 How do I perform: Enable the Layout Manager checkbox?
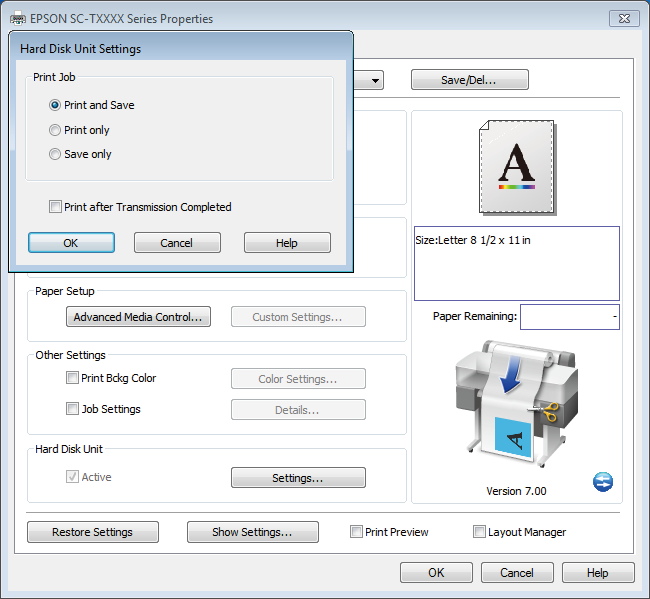pos(479,531)
